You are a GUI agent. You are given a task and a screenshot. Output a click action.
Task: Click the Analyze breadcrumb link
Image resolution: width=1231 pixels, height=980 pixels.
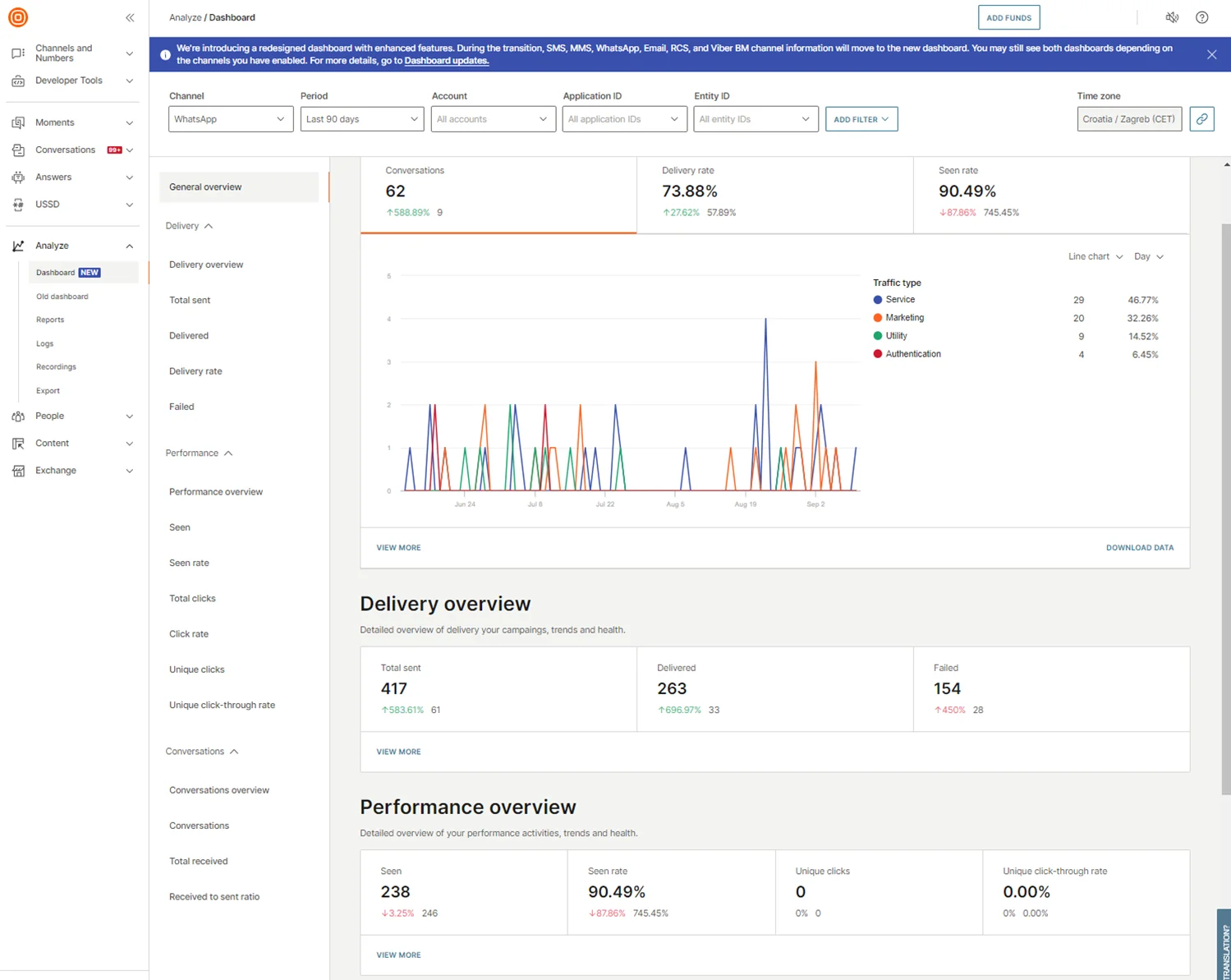tap(185, 17)
